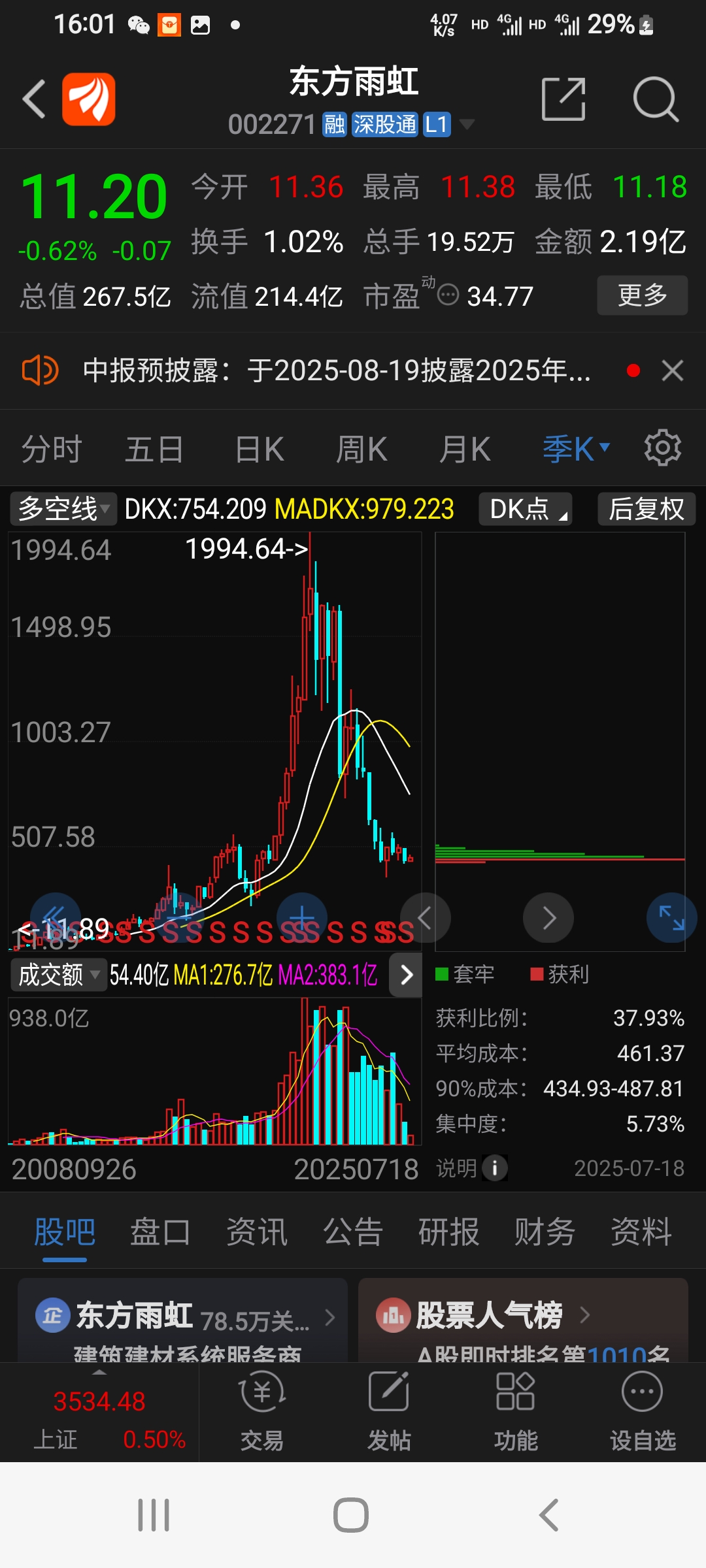706x1568 pixels.
Task: Open 成交额 sub-indicator dropdown
Action: point(58,975)
